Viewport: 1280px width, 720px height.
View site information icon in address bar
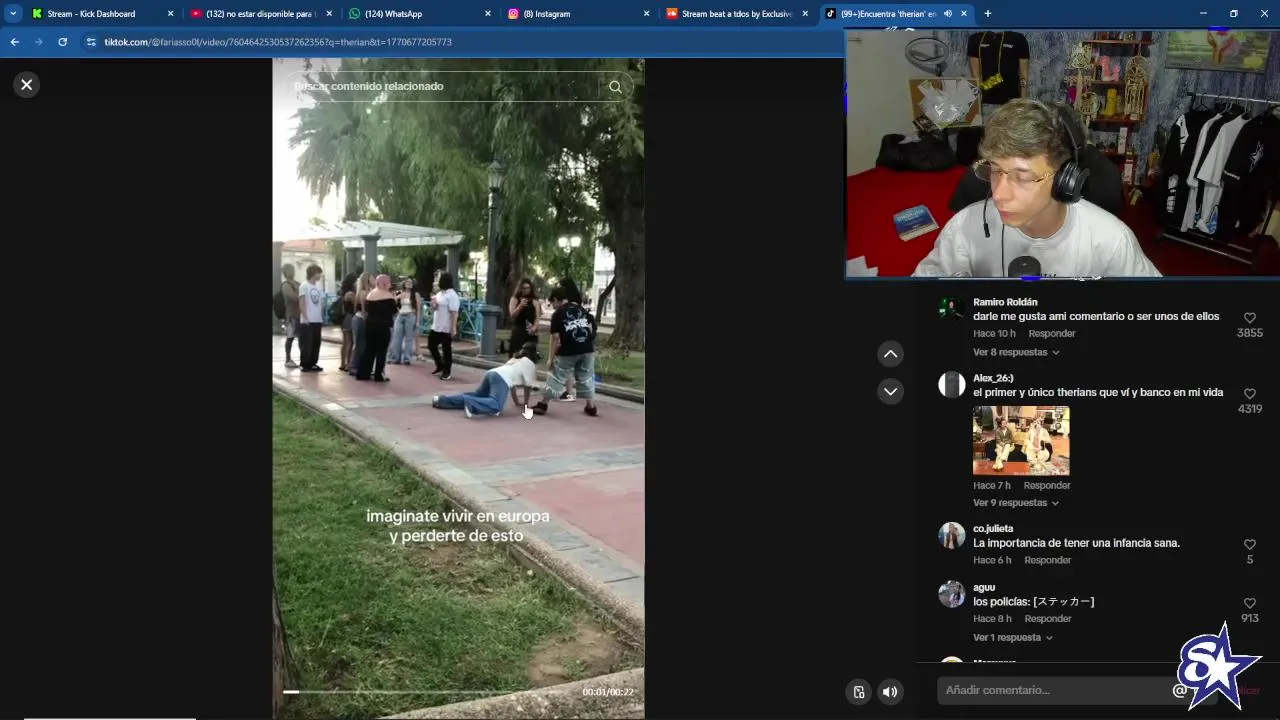[x=91, y=42]
